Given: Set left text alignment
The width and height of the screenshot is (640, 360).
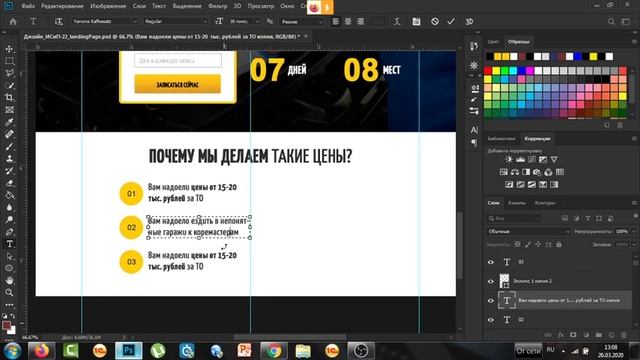Looking at the screenshot, I should 336,22.
